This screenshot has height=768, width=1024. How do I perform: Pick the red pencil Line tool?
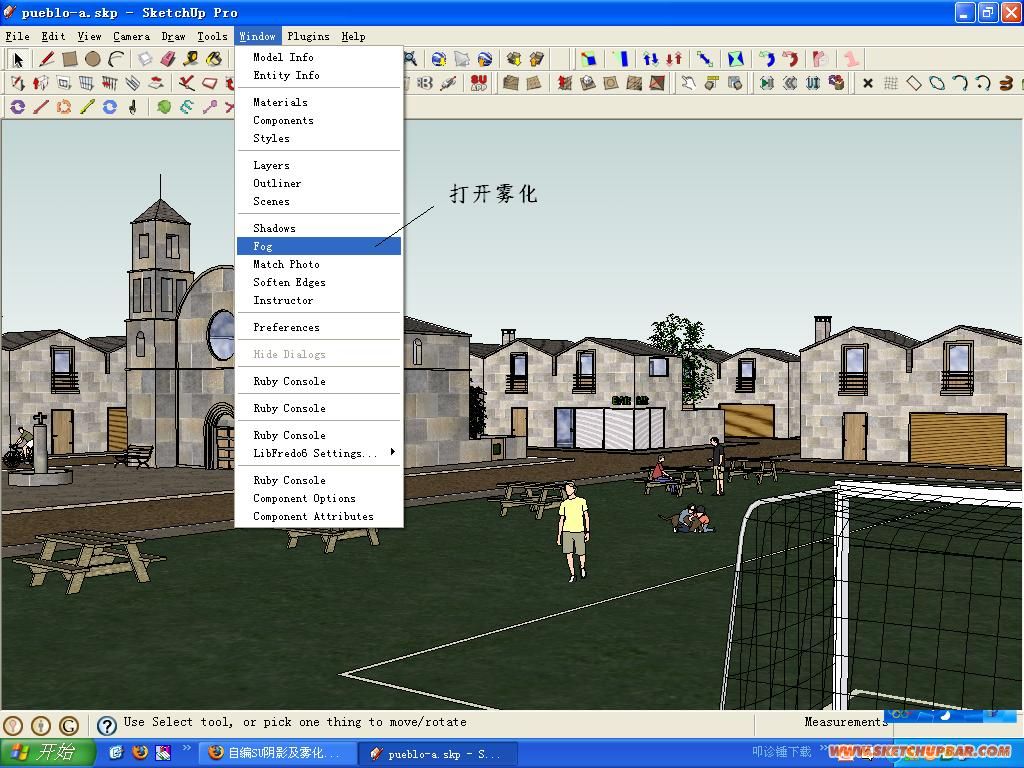(46, 59)
